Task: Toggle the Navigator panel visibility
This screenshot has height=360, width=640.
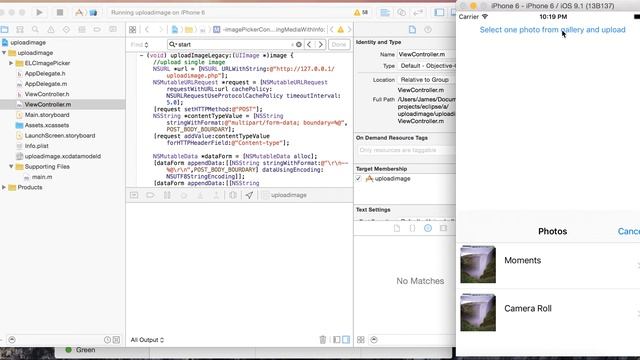Action: 439,13
